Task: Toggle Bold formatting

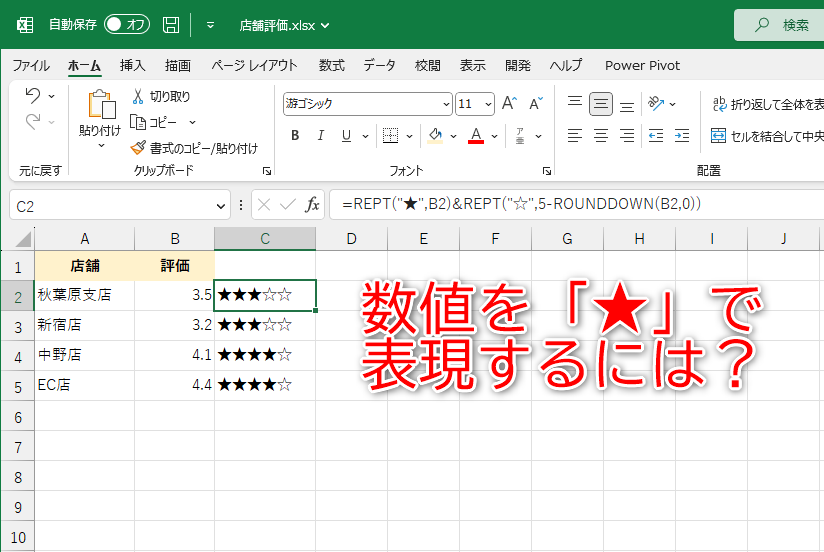Action: coord(295,136)
